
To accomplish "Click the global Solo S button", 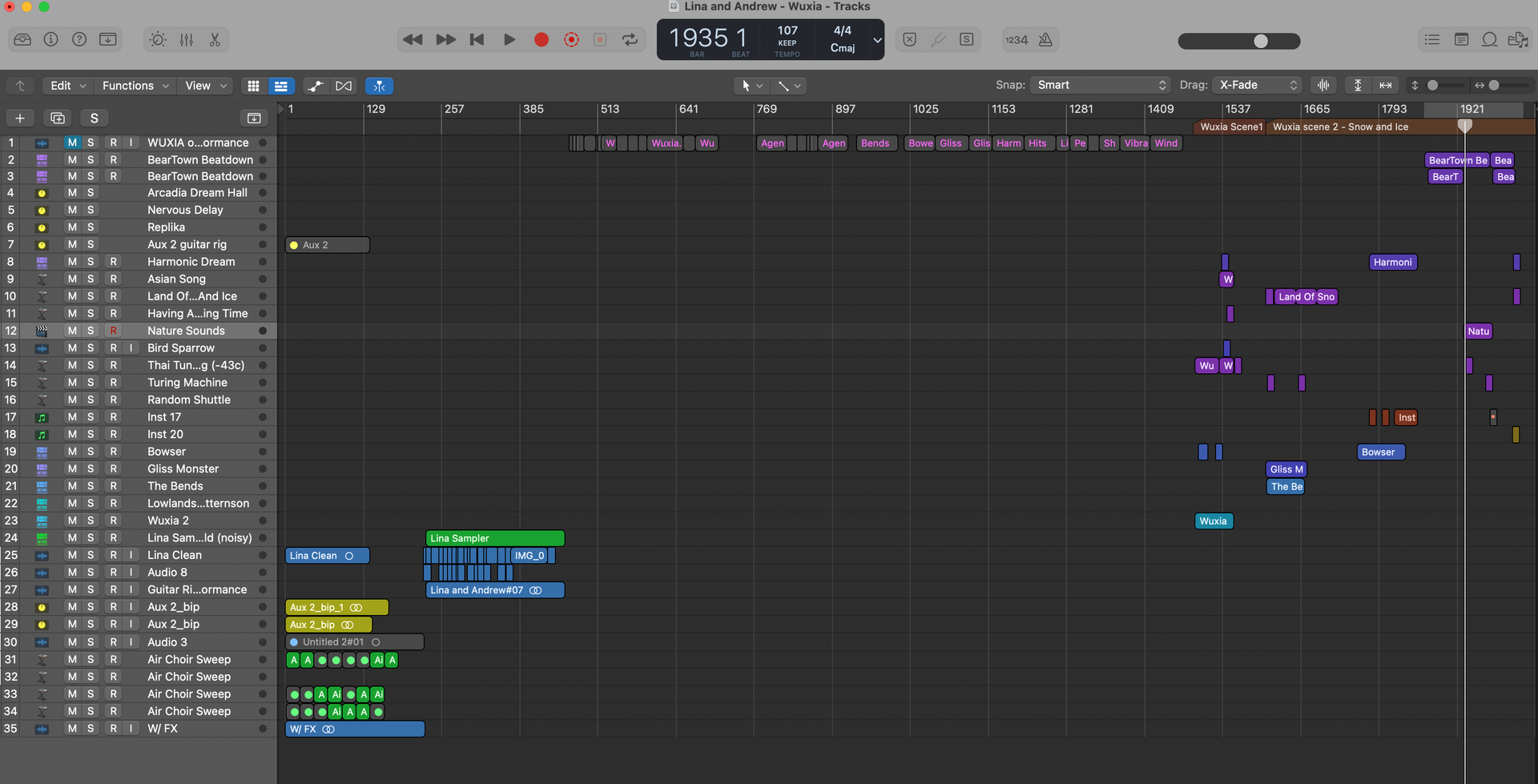I will [x=95, y=118].
